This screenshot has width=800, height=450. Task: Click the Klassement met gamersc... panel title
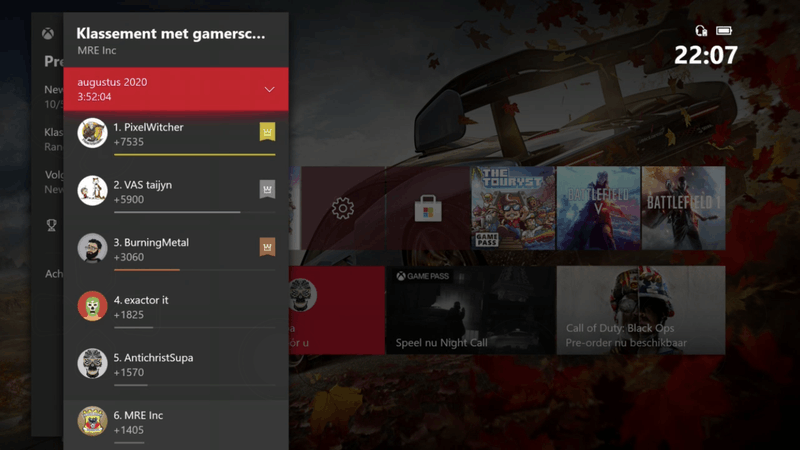[x=170, y=34]
